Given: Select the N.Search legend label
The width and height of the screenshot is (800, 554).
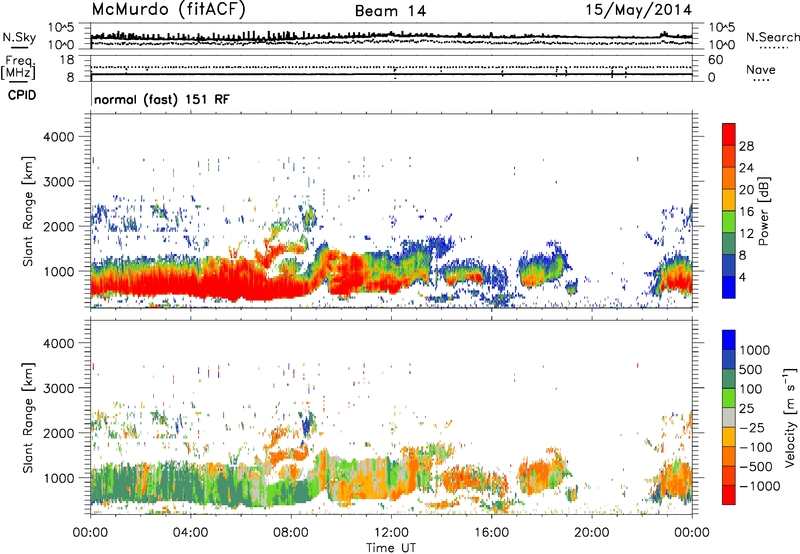Looking at the screenshot, I should tap(772, 37).
